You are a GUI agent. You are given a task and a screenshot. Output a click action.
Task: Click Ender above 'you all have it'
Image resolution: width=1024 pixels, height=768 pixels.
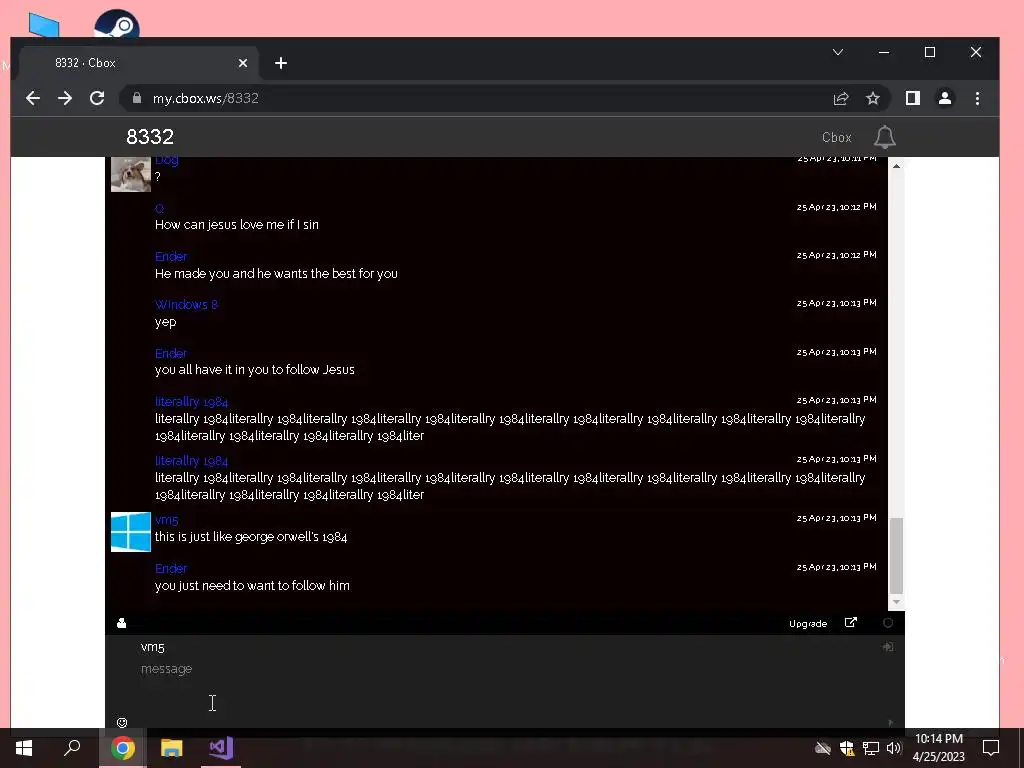[x=171, y=353]
